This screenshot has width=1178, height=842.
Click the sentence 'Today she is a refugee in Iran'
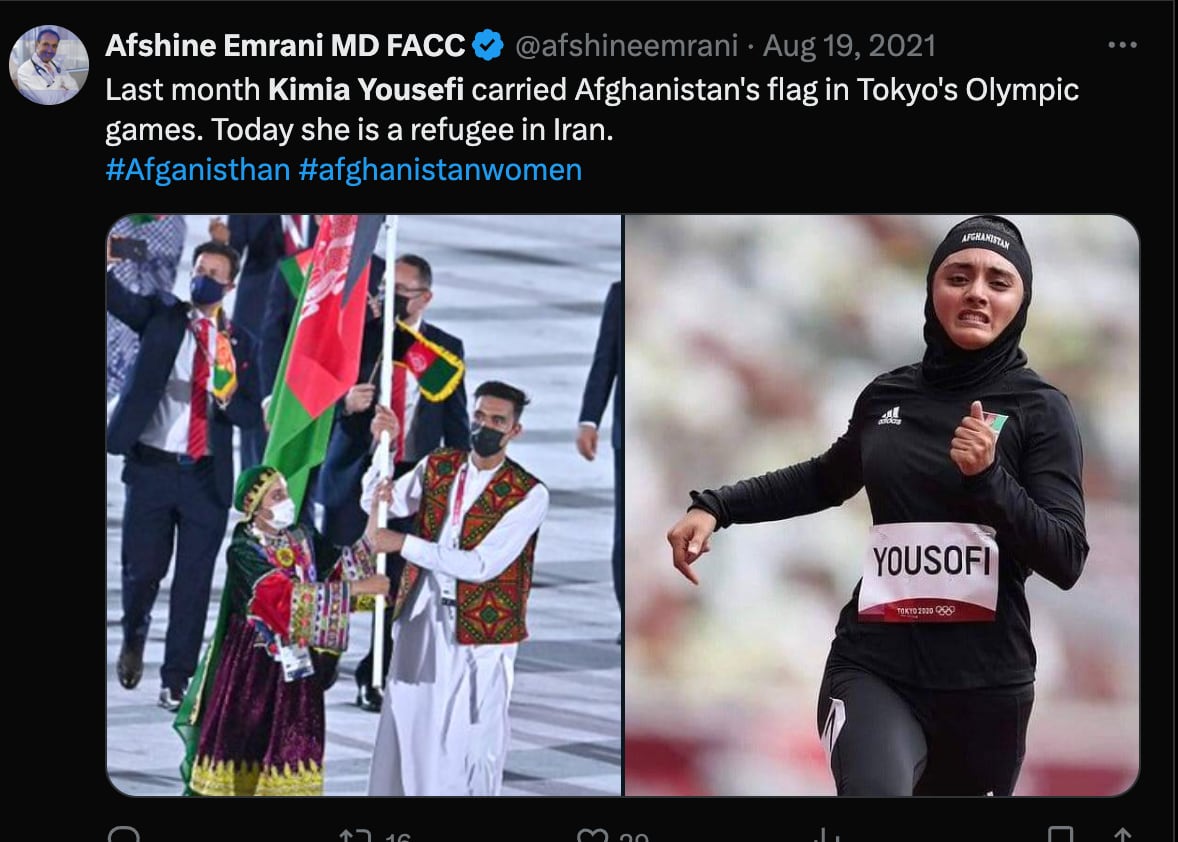[x=412, y=130]
